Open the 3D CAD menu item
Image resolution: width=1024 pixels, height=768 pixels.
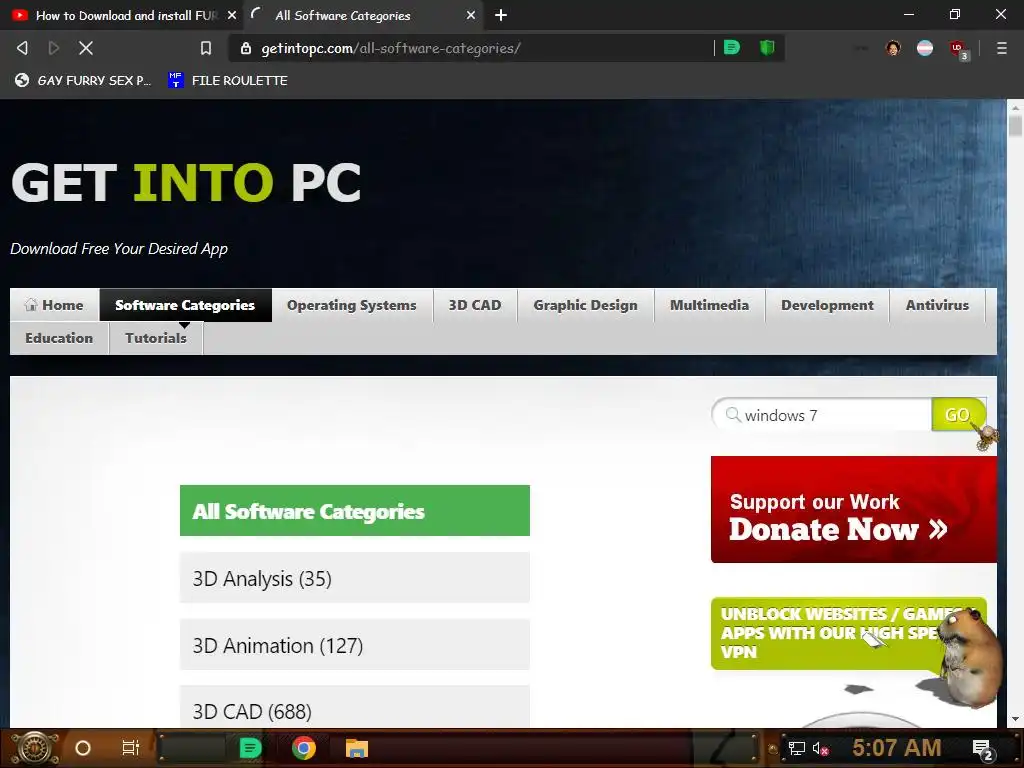point(475,305)
